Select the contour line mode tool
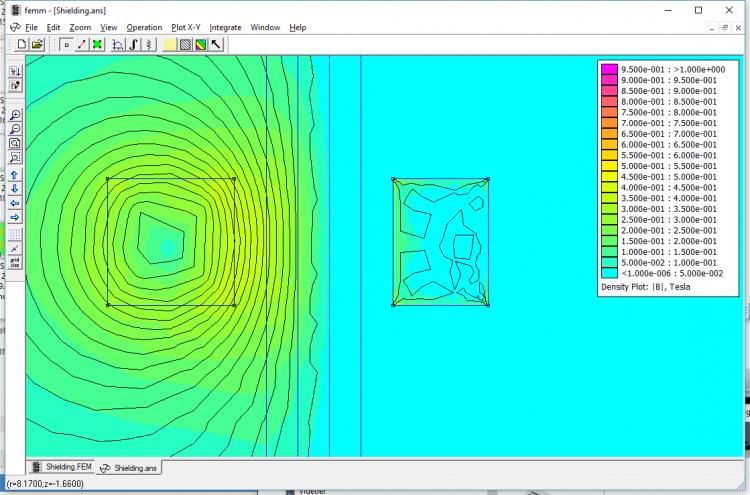Image resolution: width=750 pixels, height=495 pixels. (x=81, y=44)
